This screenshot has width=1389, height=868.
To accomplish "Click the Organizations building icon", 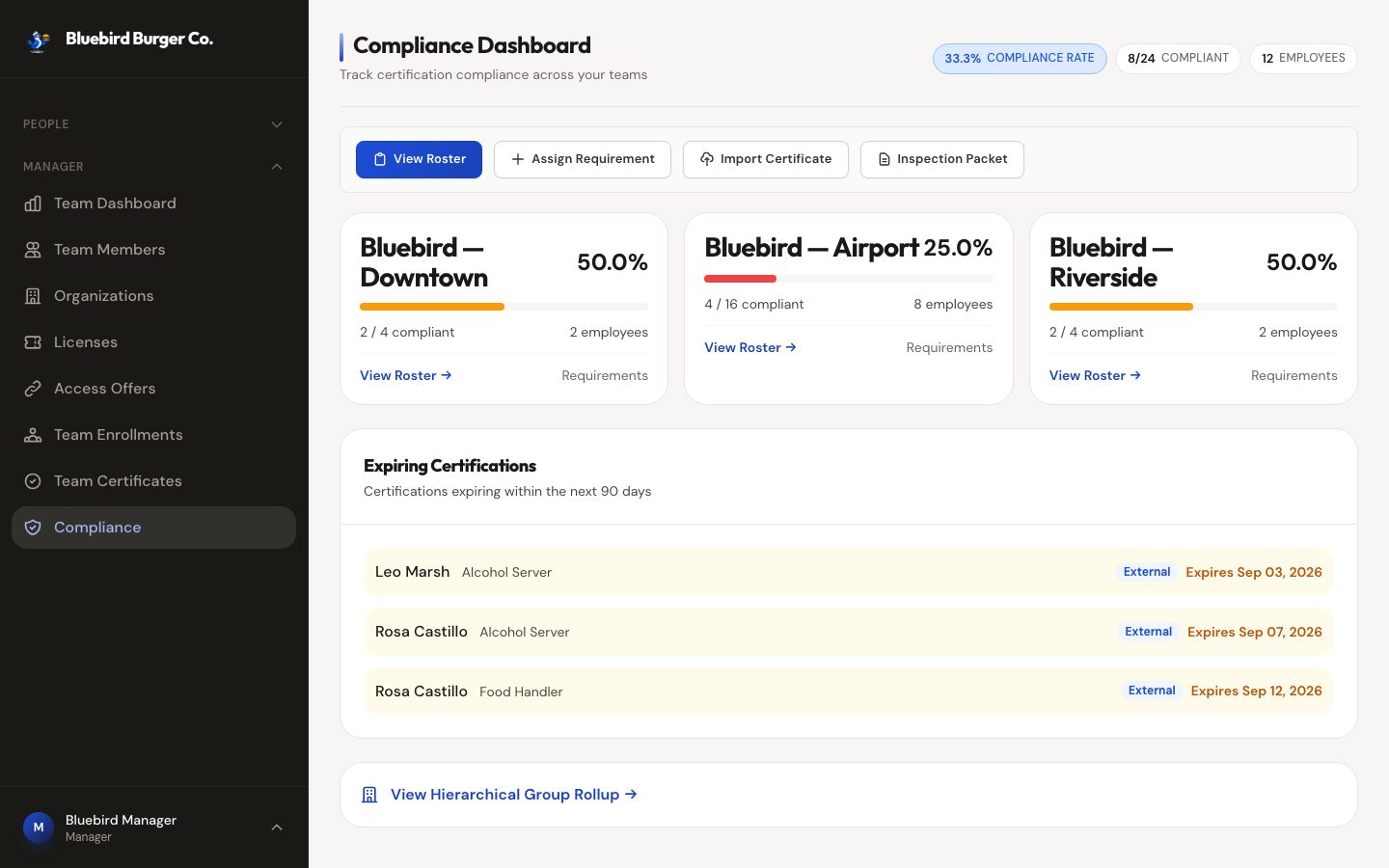I will (x=33, y=296).
